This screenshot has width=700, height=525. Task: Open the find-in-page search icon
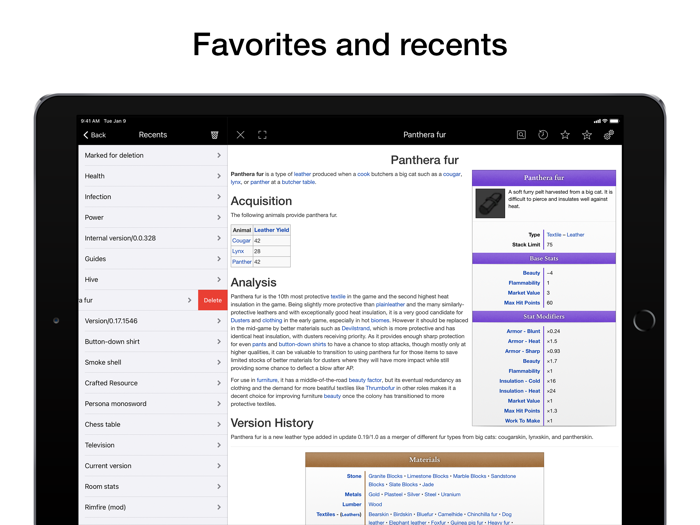[x=521, y=134]
